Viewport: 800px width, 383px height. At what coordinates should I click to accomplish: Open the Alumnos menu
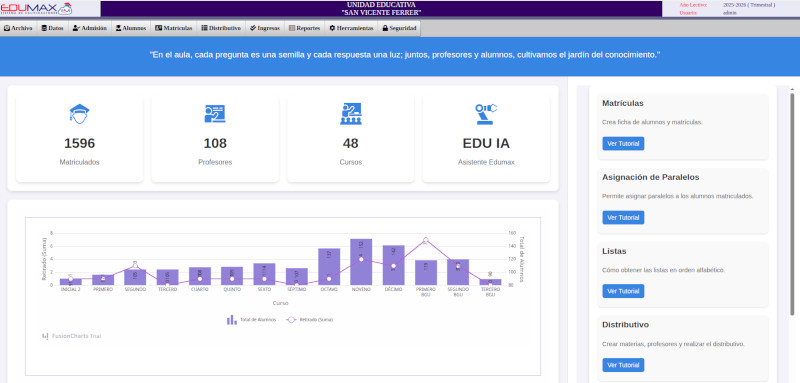click(x=131, y=29)
